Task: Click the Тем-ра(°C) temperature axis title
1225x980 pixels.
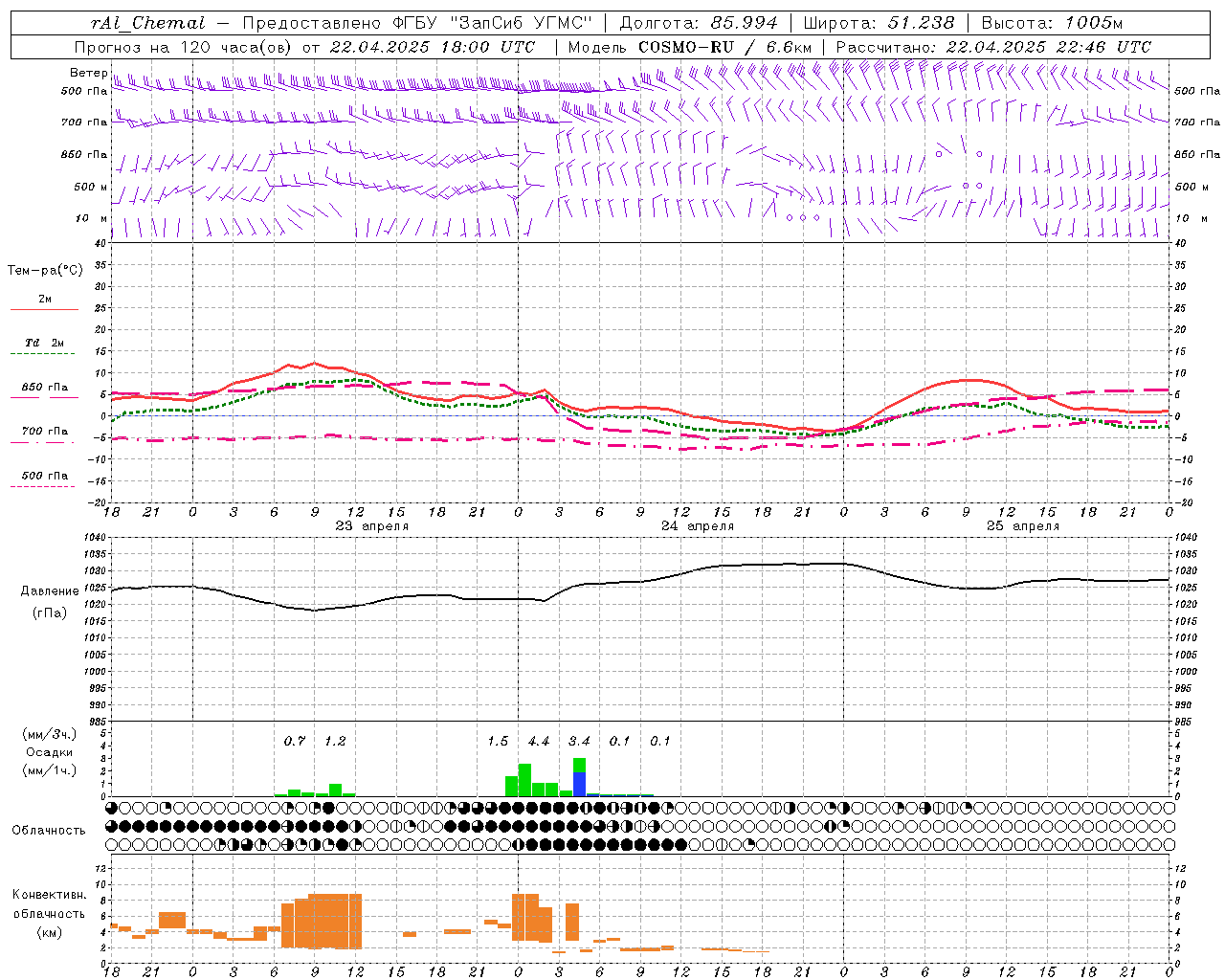Action: [45, 271]
